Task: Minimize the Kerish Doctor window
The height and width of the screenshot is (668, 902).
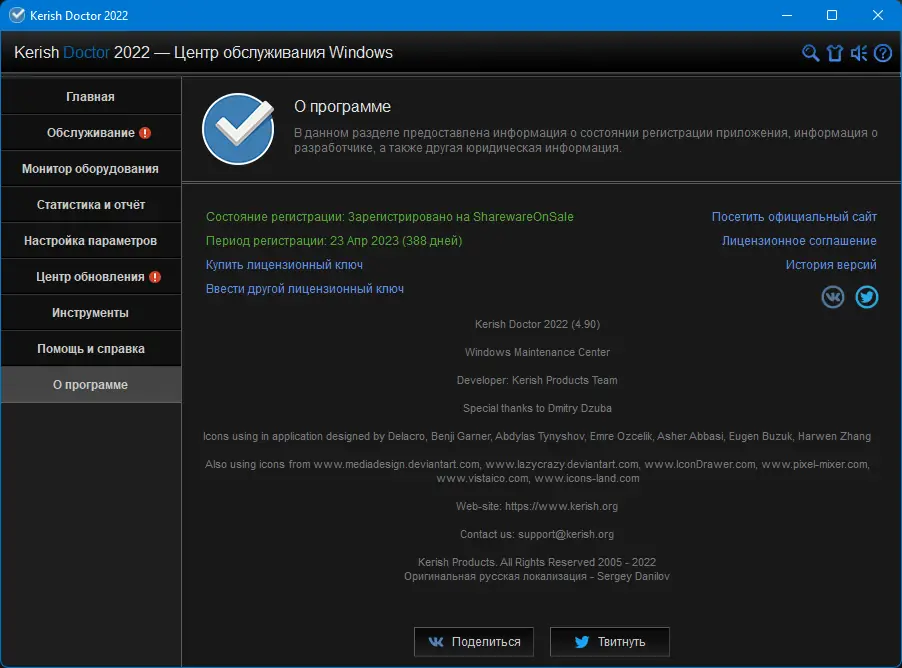Action: (x=787, y=16)
